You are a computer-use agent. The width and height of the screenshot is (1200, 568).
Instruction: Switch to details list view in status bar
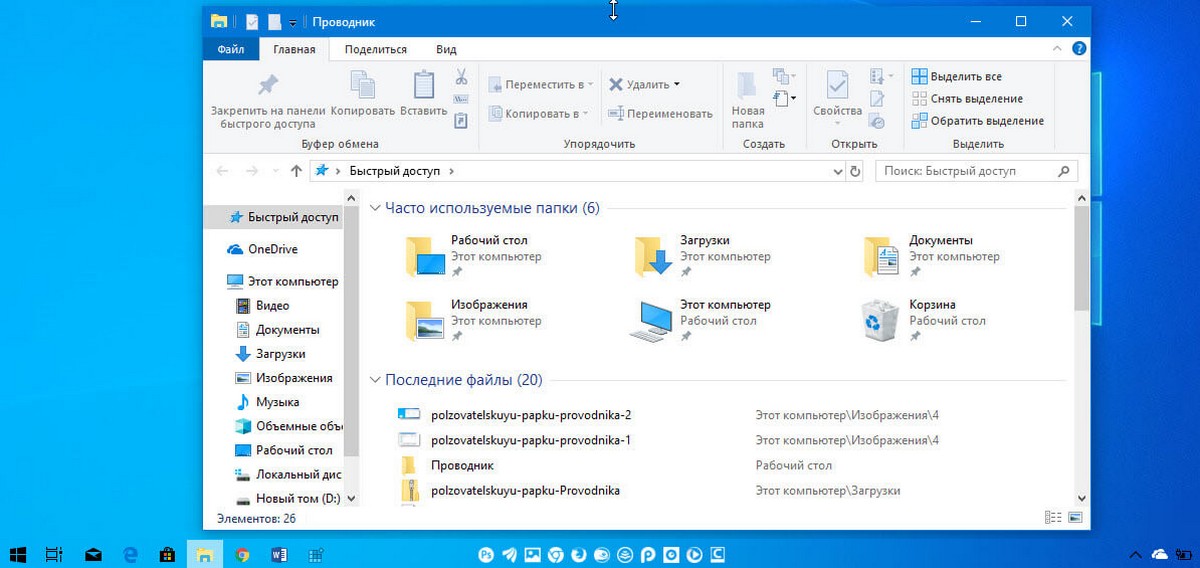pyautogui.click(x=1052, y=518)
